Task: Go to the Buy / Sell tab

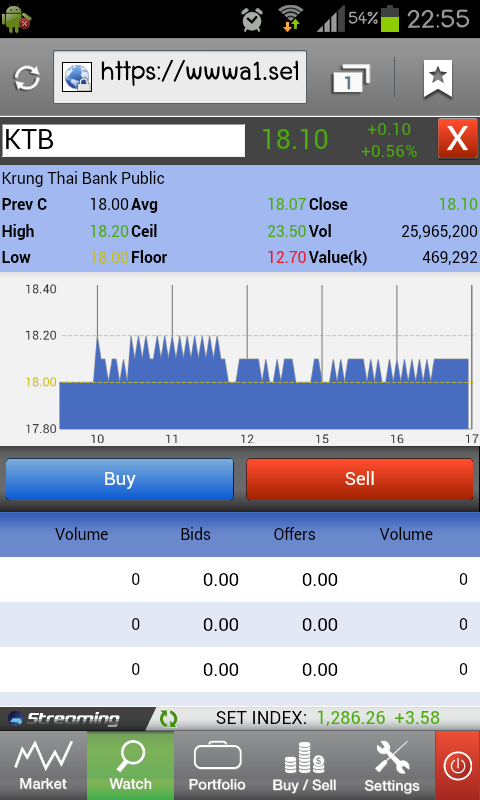Action: (305, 765)
